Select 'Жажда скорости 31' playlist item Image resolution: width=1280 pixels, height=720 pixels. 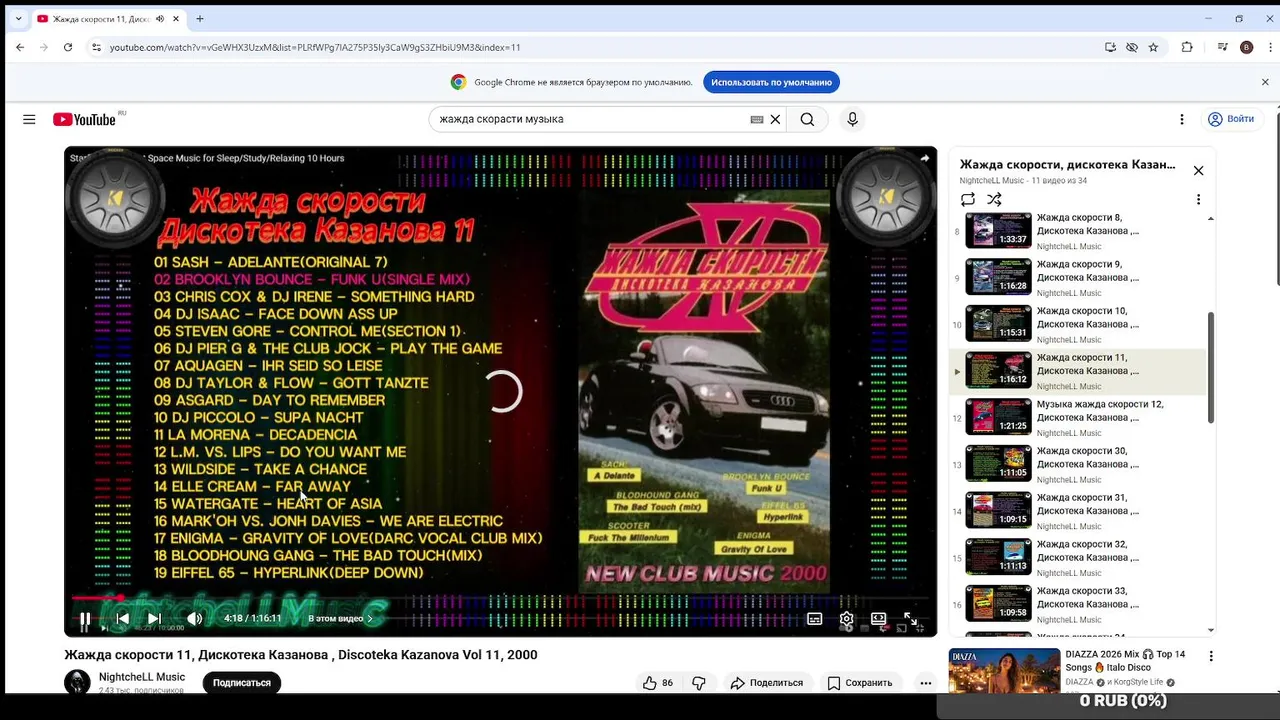tap(1077, 511)
